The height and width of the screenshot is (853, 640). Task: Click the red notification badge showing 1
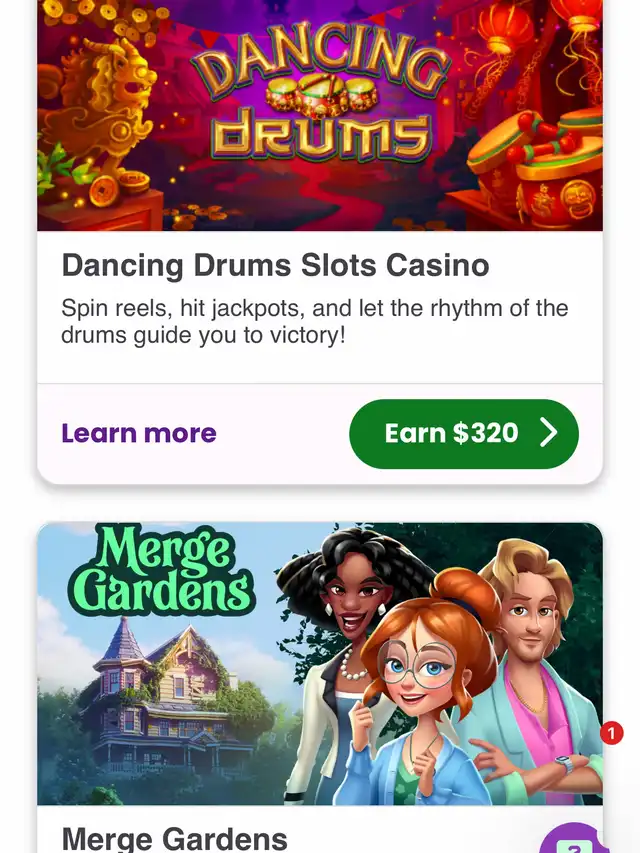coord(611,733)
